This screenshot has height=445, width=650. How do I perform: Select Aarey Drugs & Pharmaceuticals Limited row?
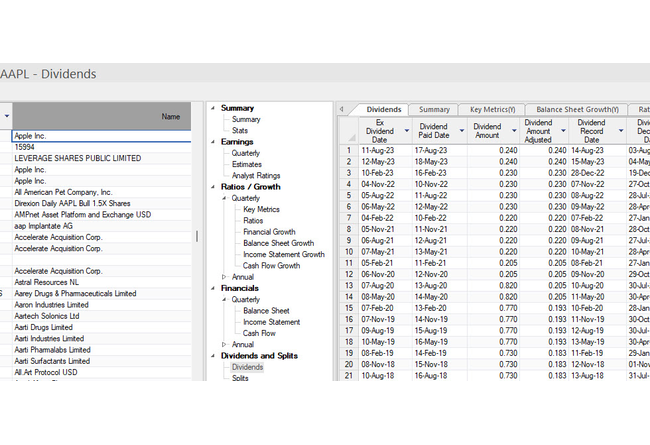click(102, 294)
